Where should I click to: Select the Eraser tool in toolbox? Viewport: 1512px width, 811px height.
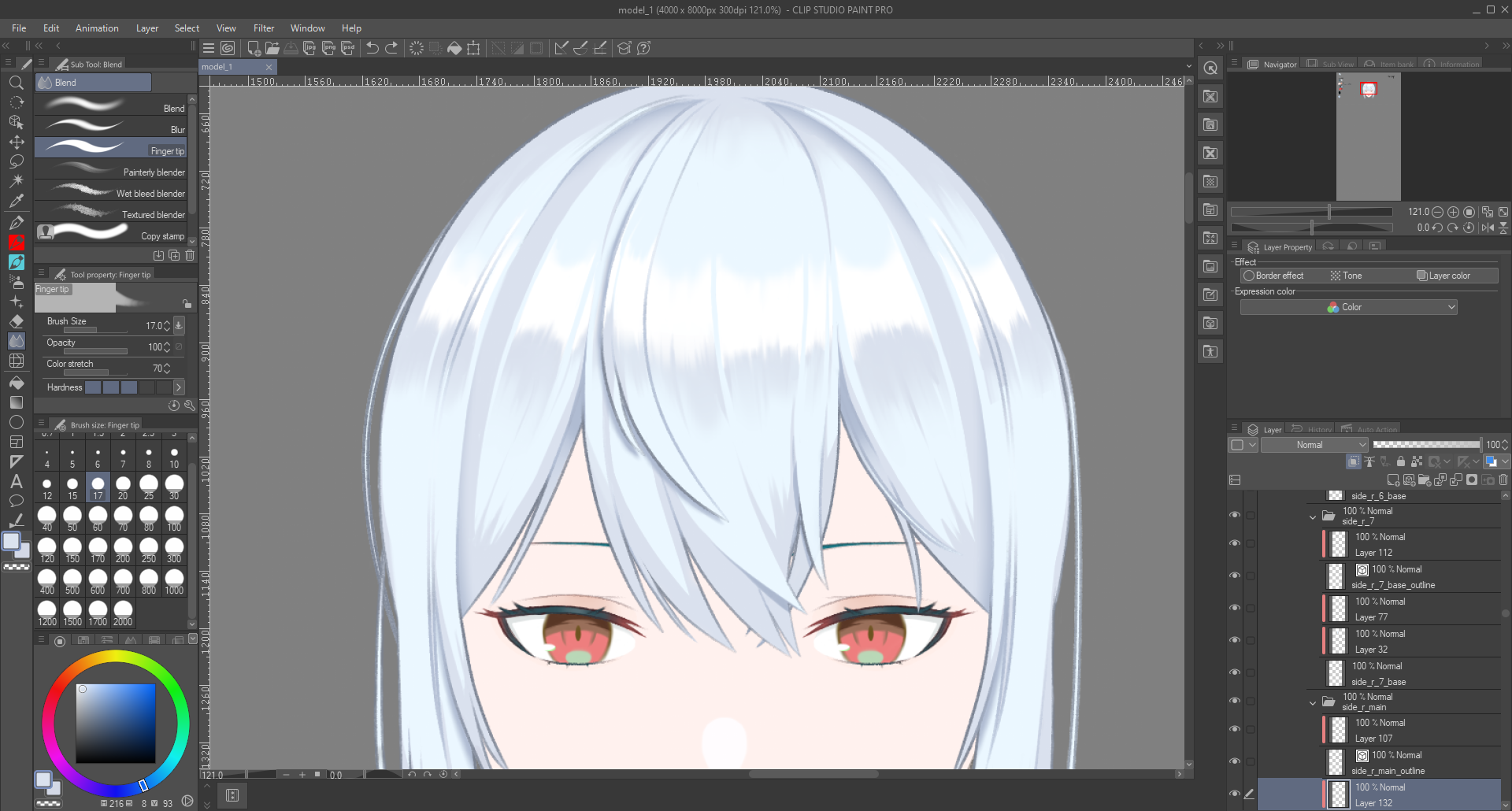click(17, 321)
